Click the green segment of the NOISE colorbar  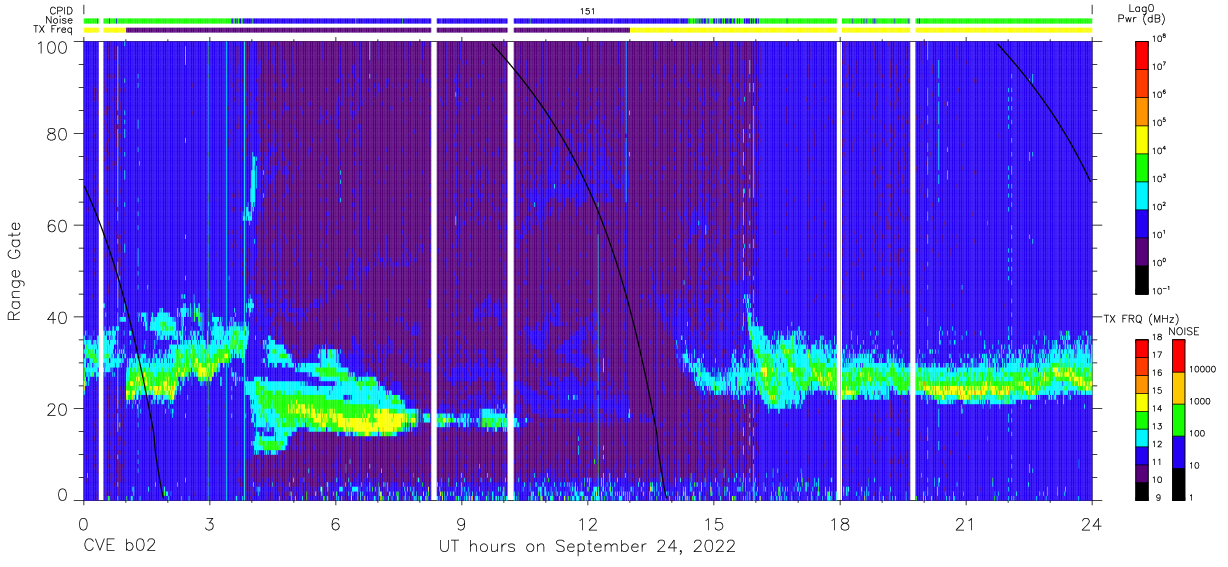(x=1177, y=419)
